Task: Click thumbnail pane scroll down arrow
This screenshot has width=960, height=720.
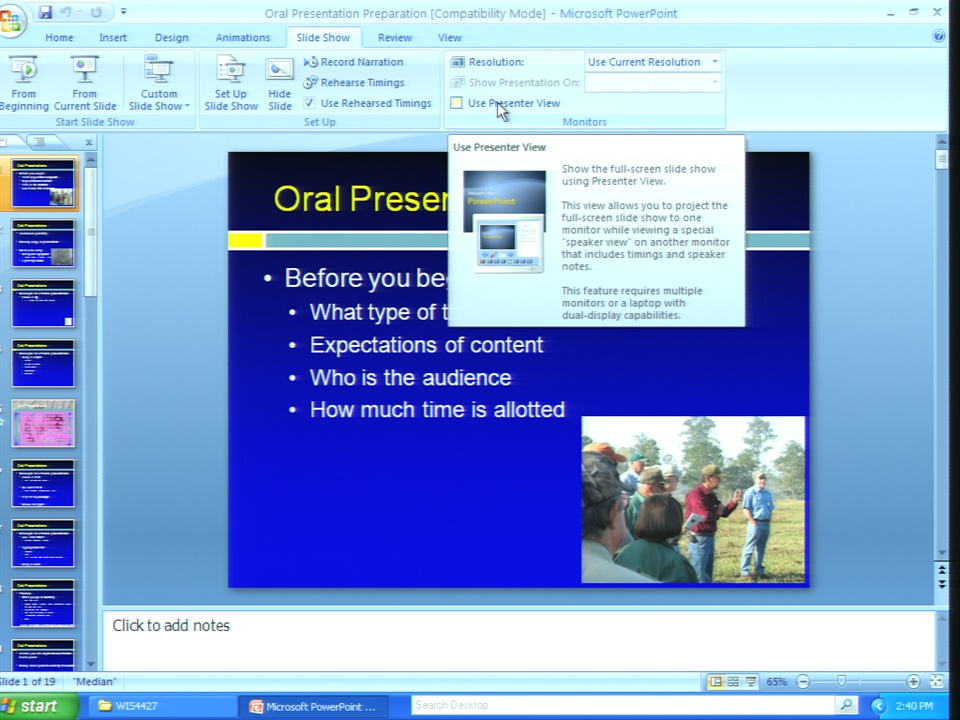Action: point(91,664)
